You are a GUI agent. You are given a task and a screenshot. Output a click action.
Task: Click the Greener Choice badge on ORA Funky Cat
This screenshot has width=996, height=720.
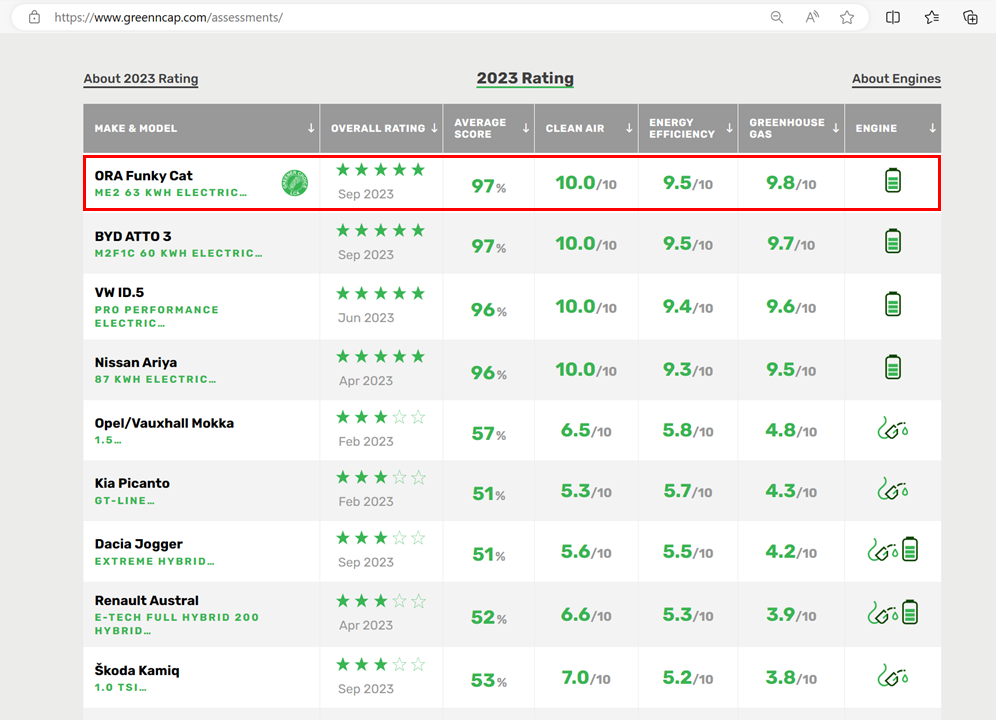294,183
